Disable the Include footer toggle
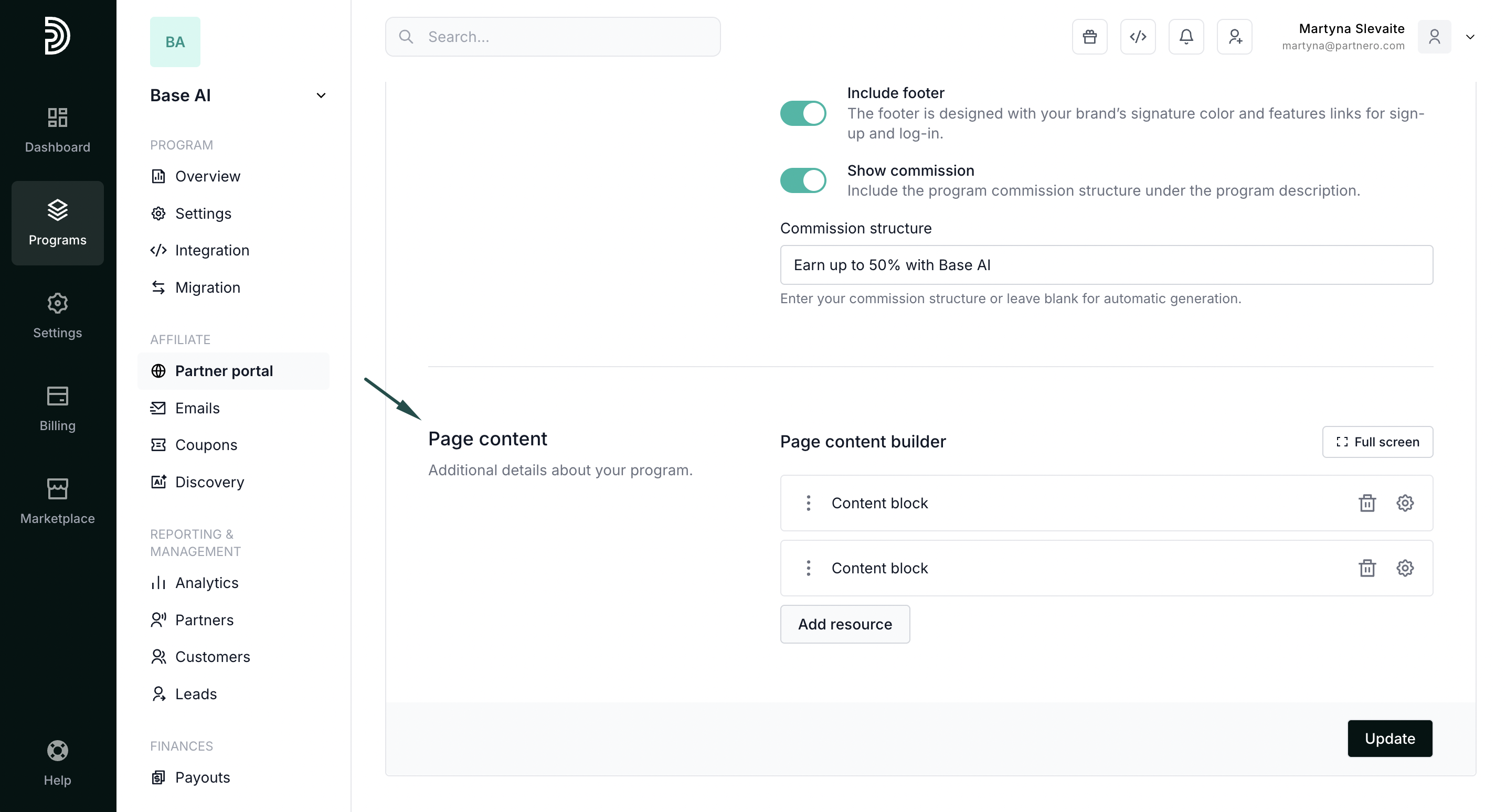Image resolution: width=1506 pixels, height=812 pixels. (803, 113)
